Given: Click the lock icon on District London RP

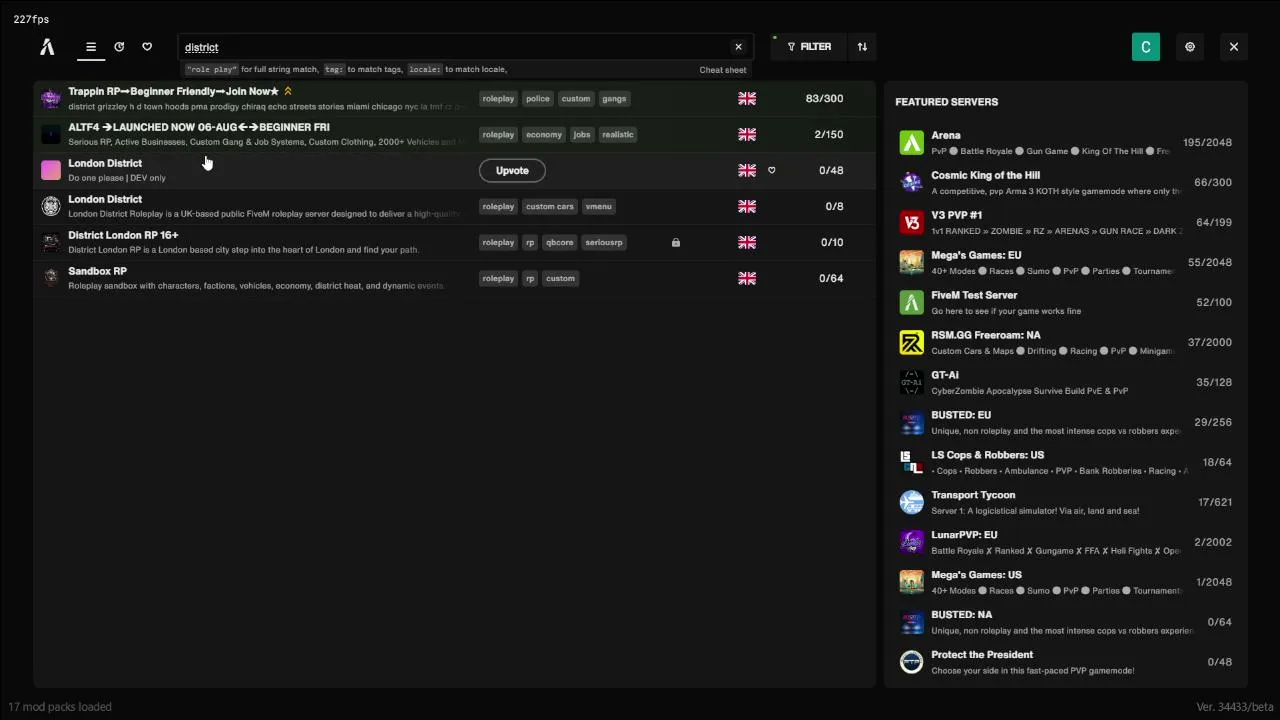Looking at the screenshot, I should pyautogui.click(x=676, y=242).
